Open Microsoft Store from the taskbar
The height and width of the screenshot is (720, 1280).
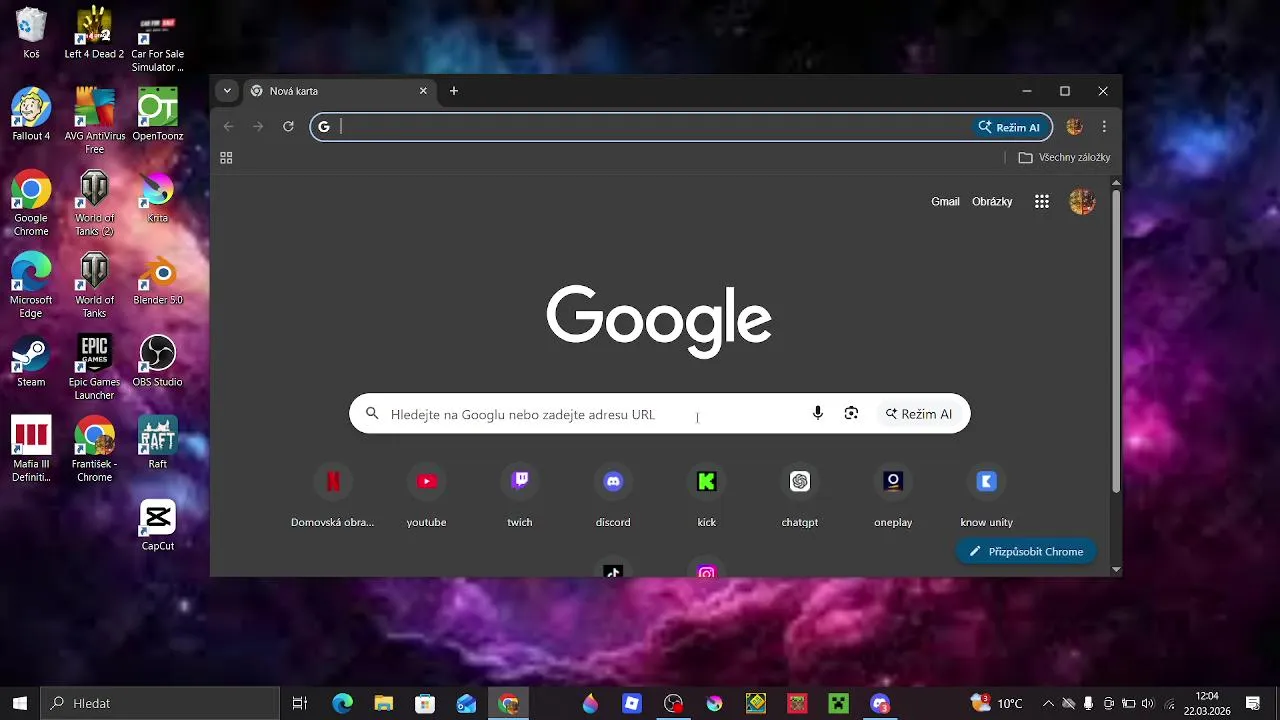[425, 703]
